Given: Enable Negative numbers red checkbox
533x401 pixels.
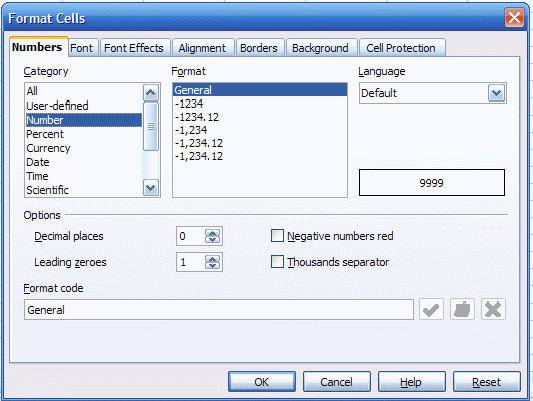Looking at the screenshot, I should 277,236.
